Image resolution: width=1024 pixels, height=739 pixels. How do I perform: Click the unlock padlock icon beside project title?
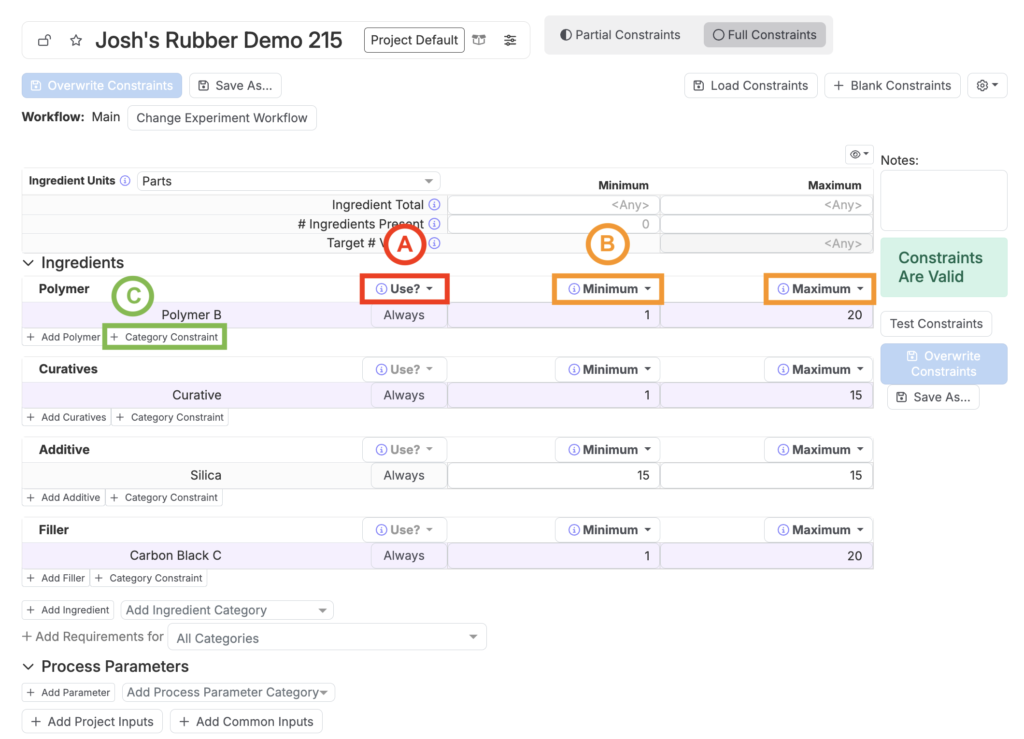pos(44,41)
